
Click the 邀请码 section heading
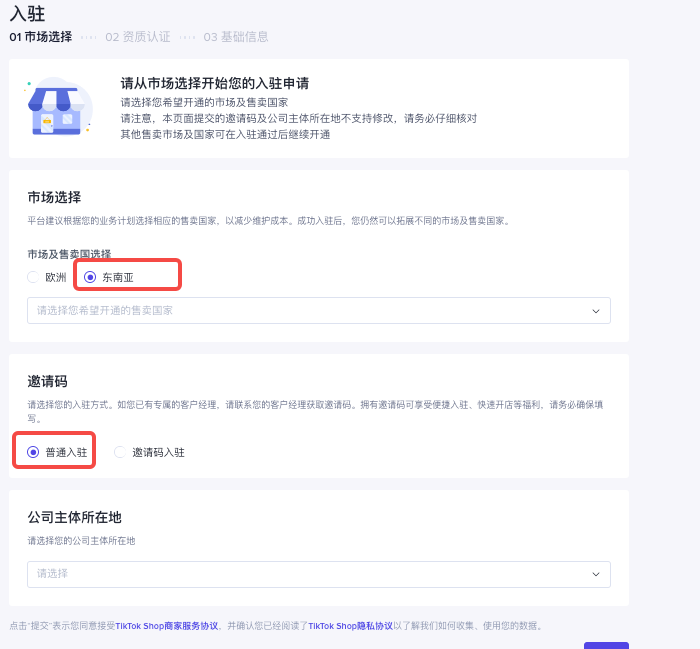(47, 381)
